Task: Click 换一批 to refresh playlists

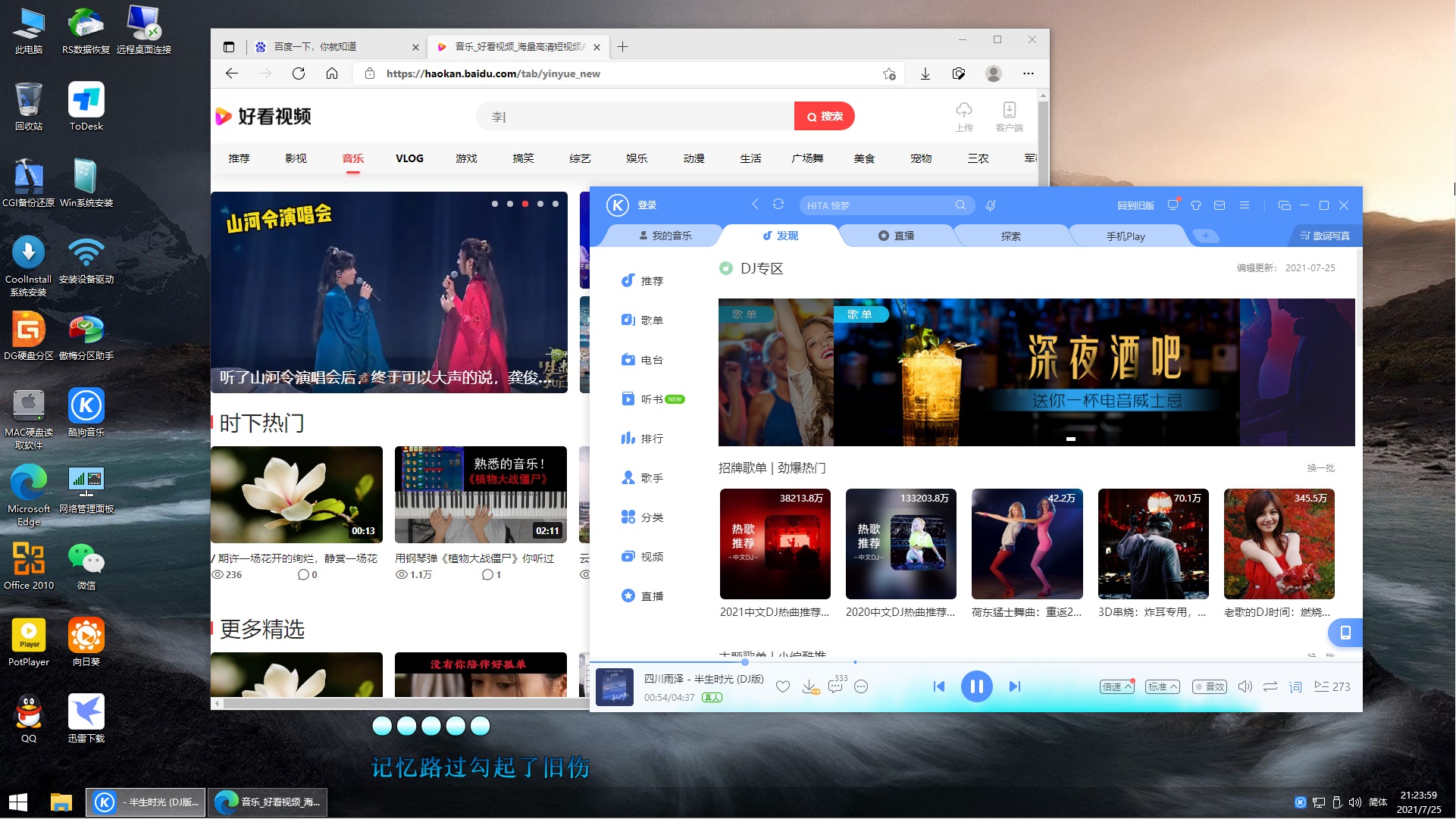Action: click(1321, 468)
